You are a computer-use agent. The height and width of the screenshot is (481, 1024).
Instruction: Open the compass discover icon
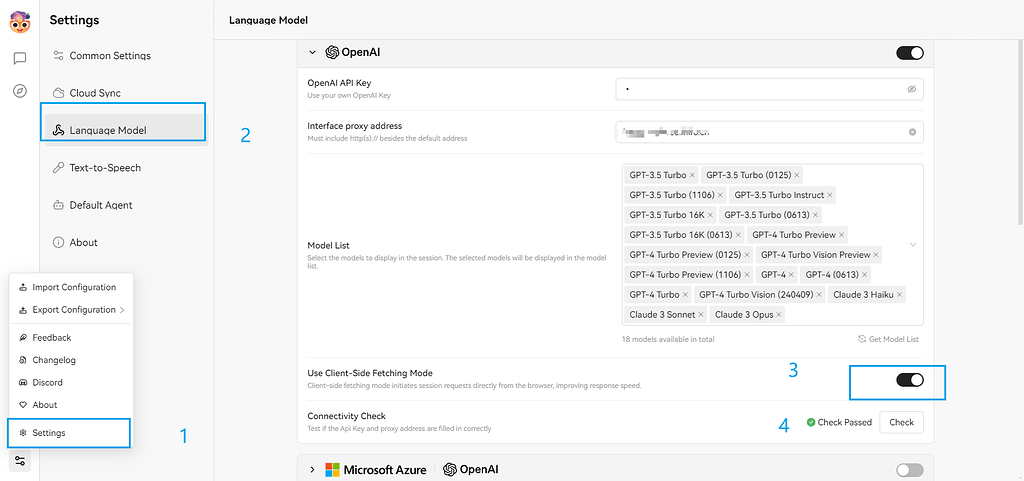(20, 91)
